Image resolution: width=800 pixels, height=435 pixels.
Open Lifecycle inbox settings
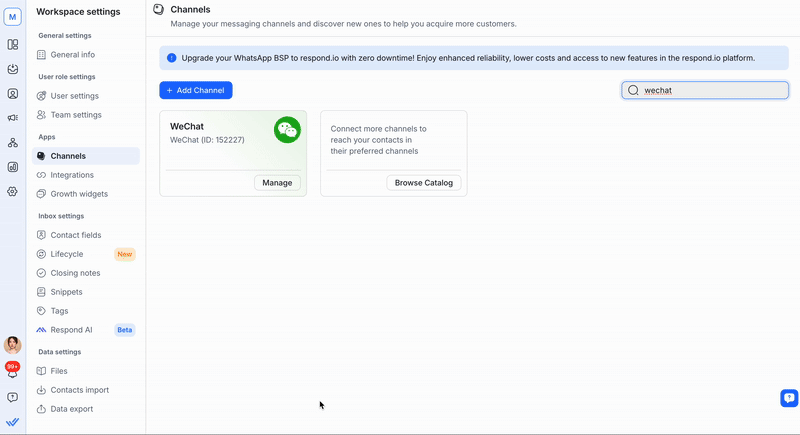[x=67, y=254]
